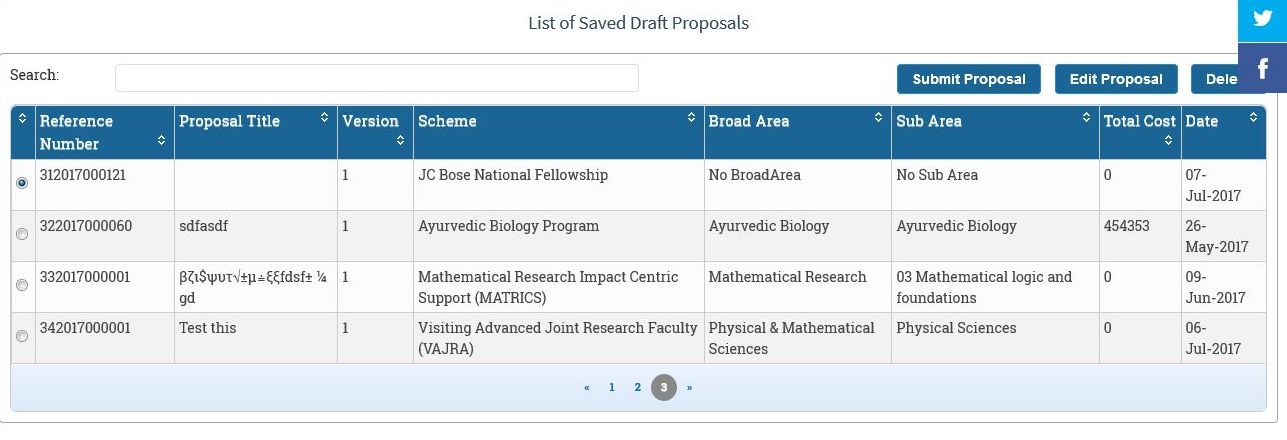Image resolution: width=1287 pixels, height=440 pixels.
Task: Sort by Sub Area column arrows
Action: point(1086,118)
